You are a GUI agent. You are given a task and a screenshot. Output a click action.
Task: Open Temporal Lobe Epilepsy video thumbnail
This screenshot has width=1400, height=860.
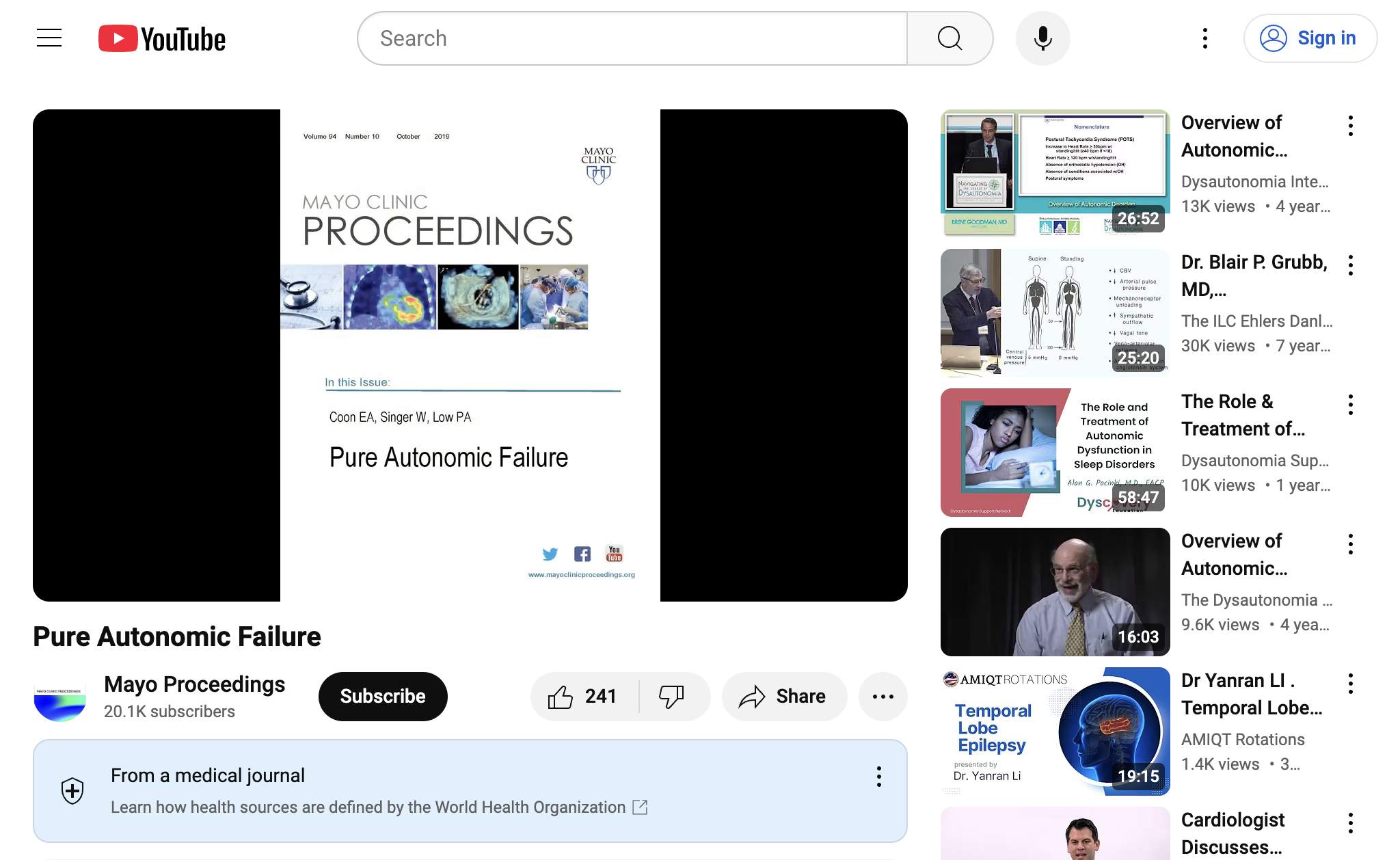[1055, 731]
